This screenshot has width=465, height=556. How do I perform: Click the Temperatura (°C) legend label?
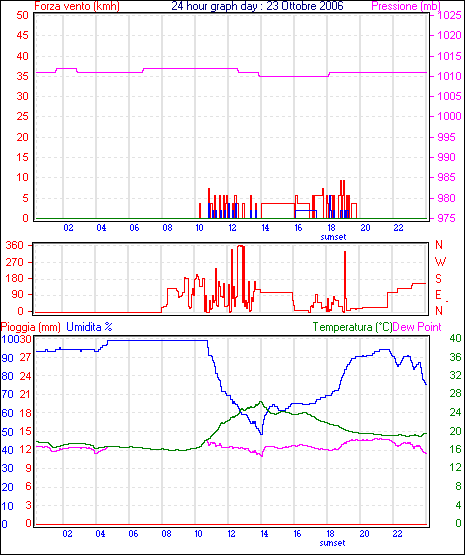[352, 327]
